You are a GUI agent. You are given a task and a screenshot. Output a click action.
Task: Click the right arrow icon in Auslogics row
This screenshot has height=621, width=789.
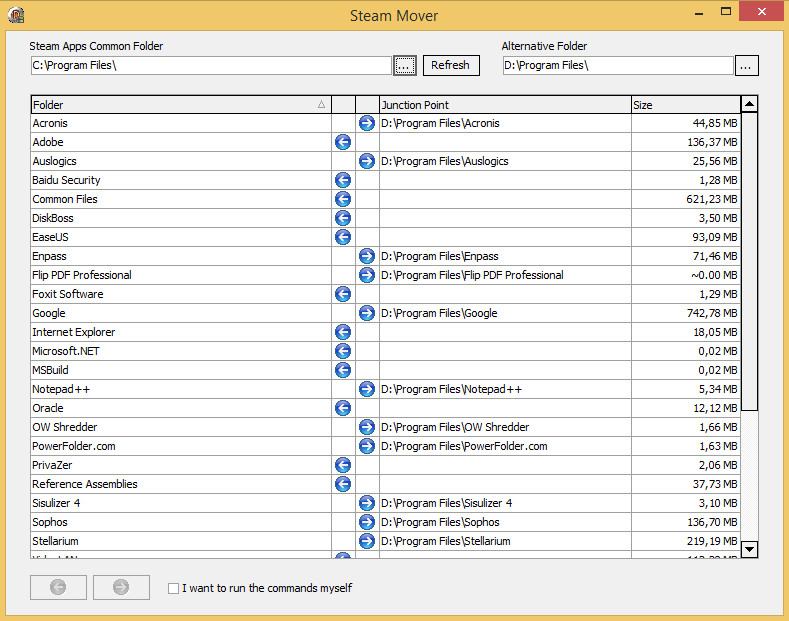click(x=367, y=161)
